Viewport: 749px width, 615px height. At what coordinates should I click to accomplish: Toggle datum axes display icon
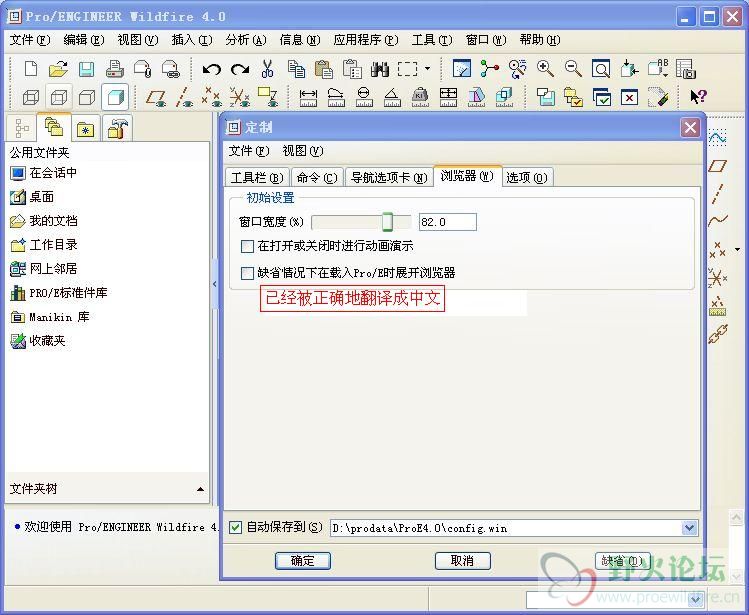183,97
